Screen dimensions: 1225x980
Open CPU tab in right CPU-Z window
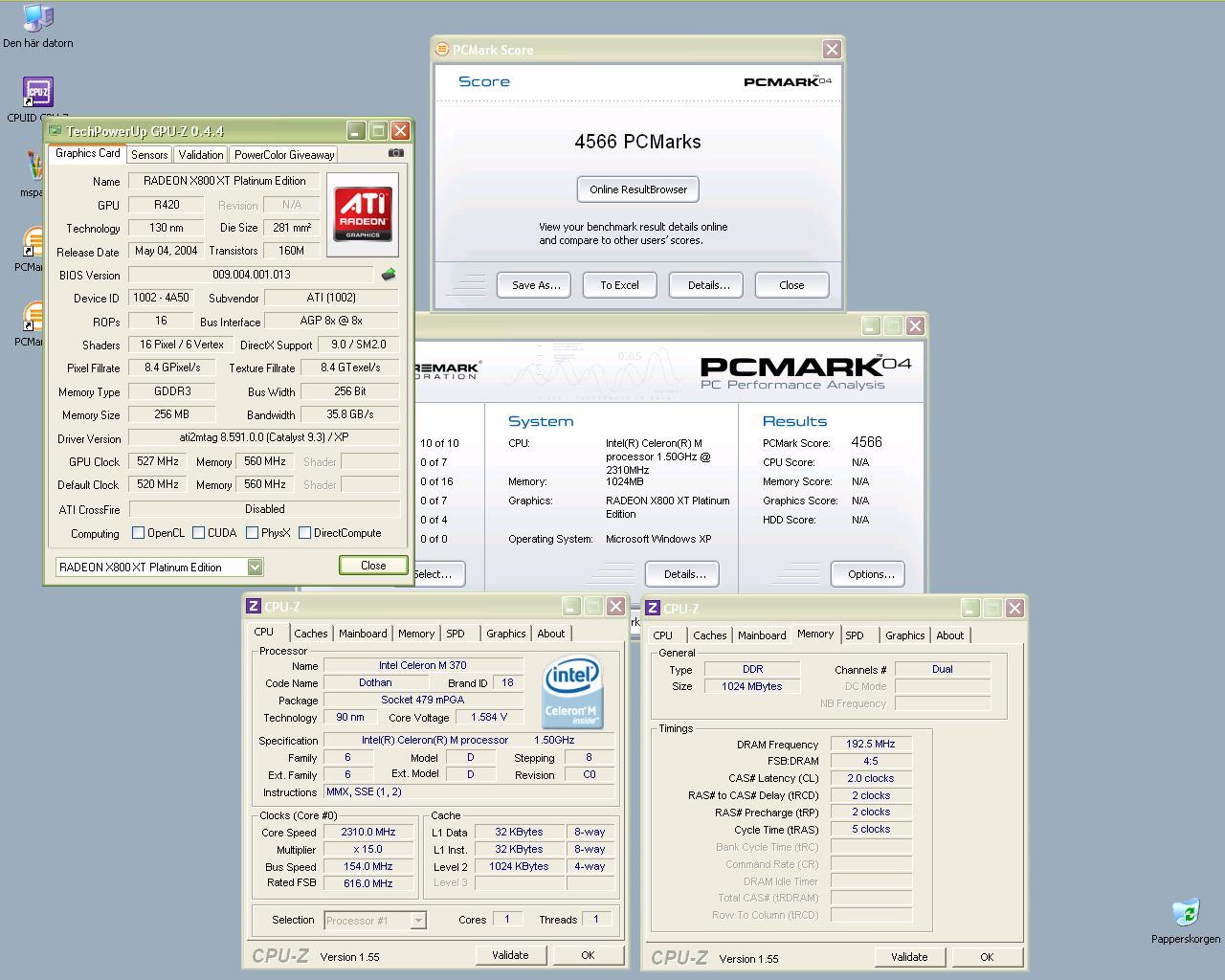(x=662, y=635)
